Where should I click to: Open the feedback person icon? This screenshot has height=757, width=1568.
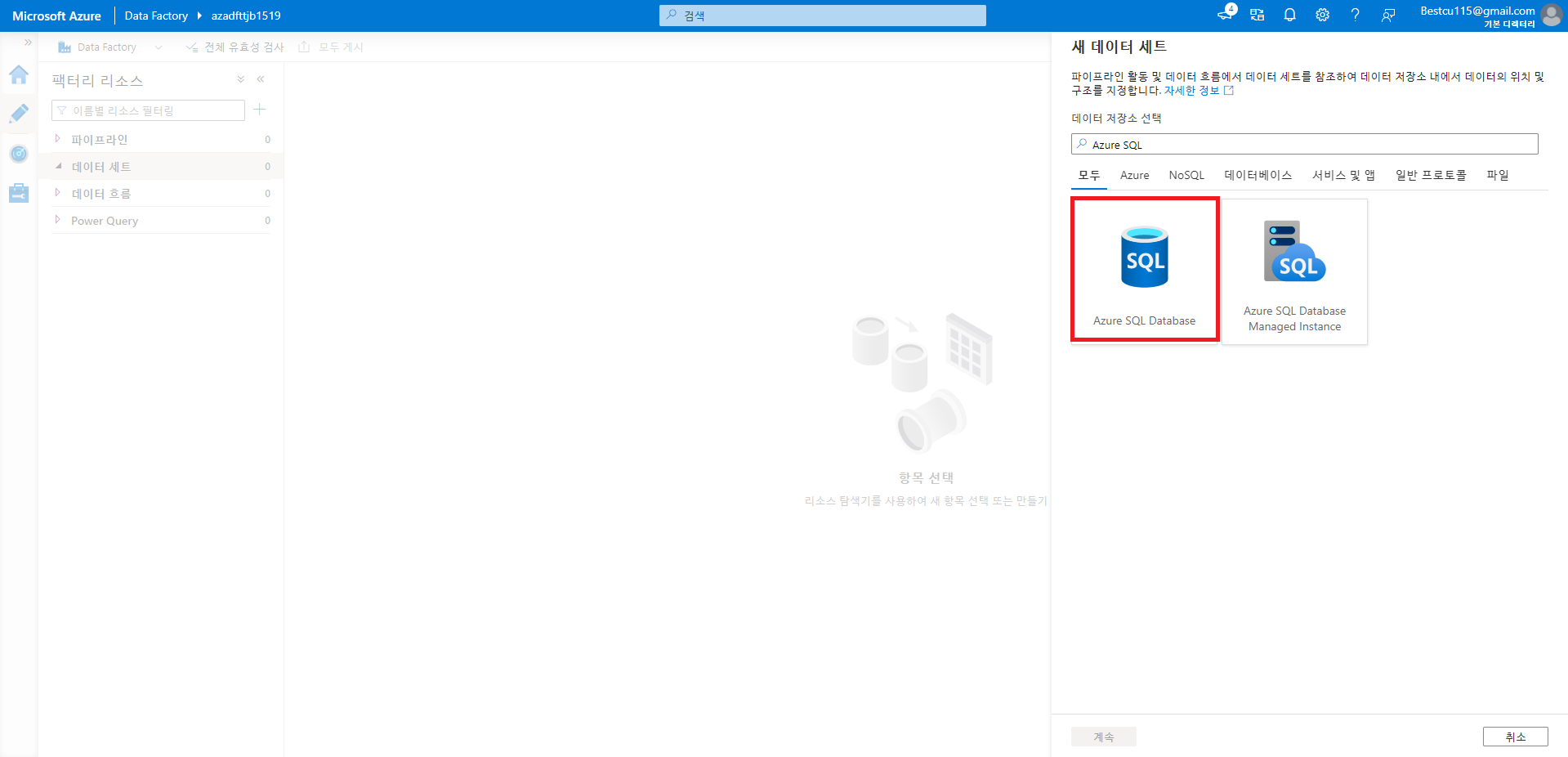1388,15
